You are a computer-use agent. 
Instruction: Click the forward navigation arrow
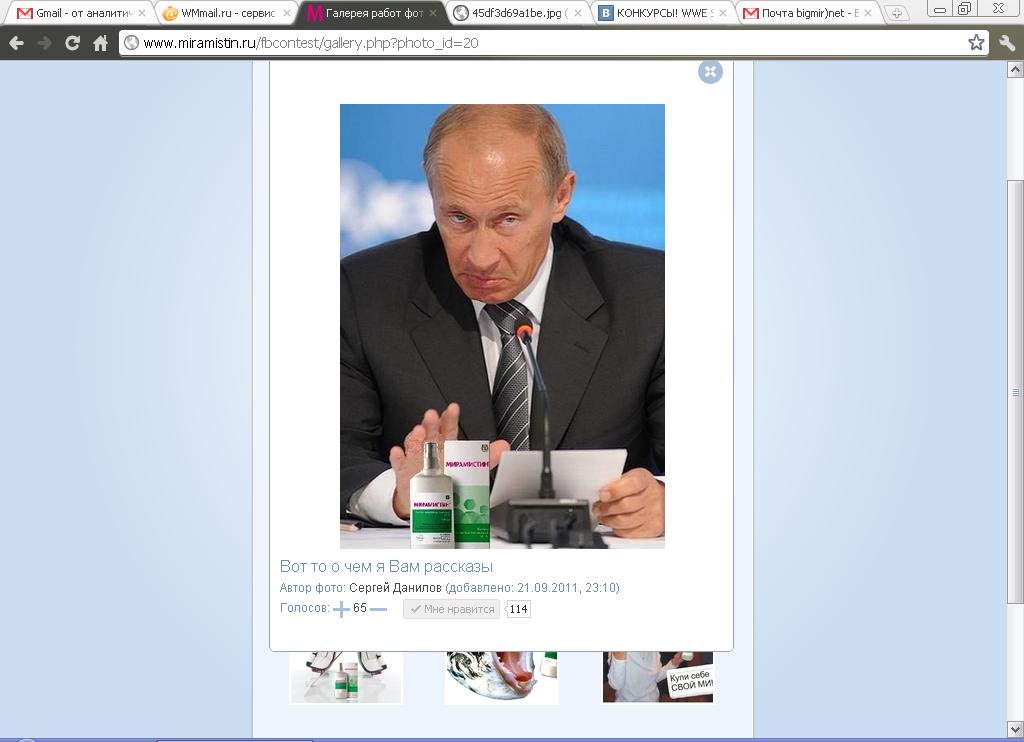(44, 43)
